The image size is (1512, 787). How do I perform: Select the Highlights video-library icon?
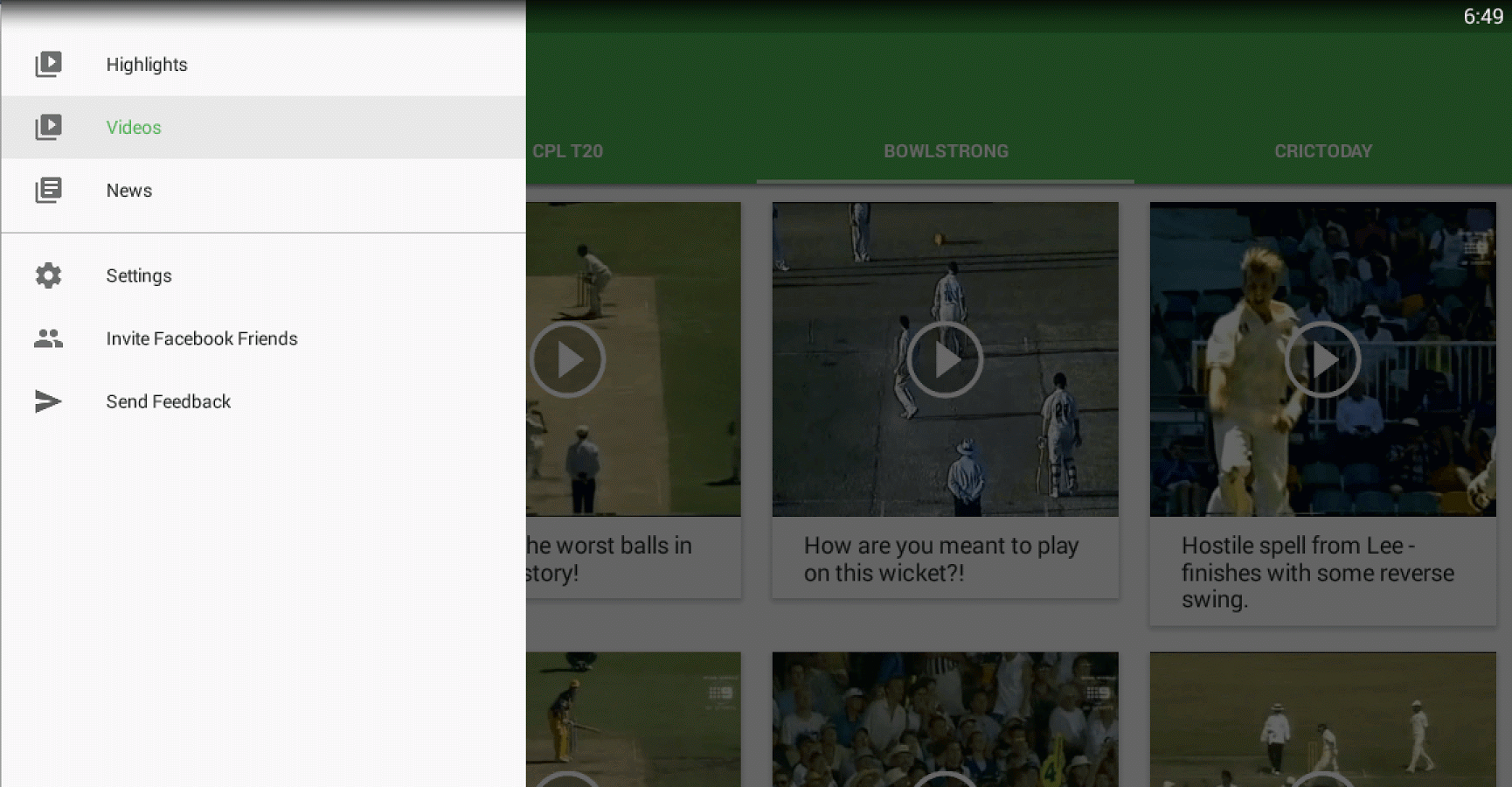click(x=49, y=63)
